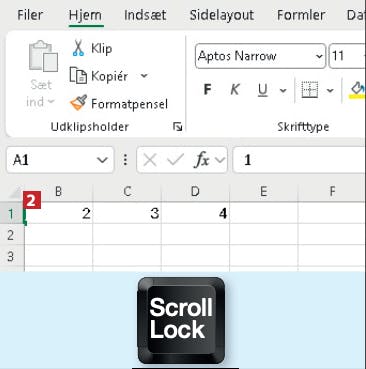Click the fx insert function icon

click(201, 160)
